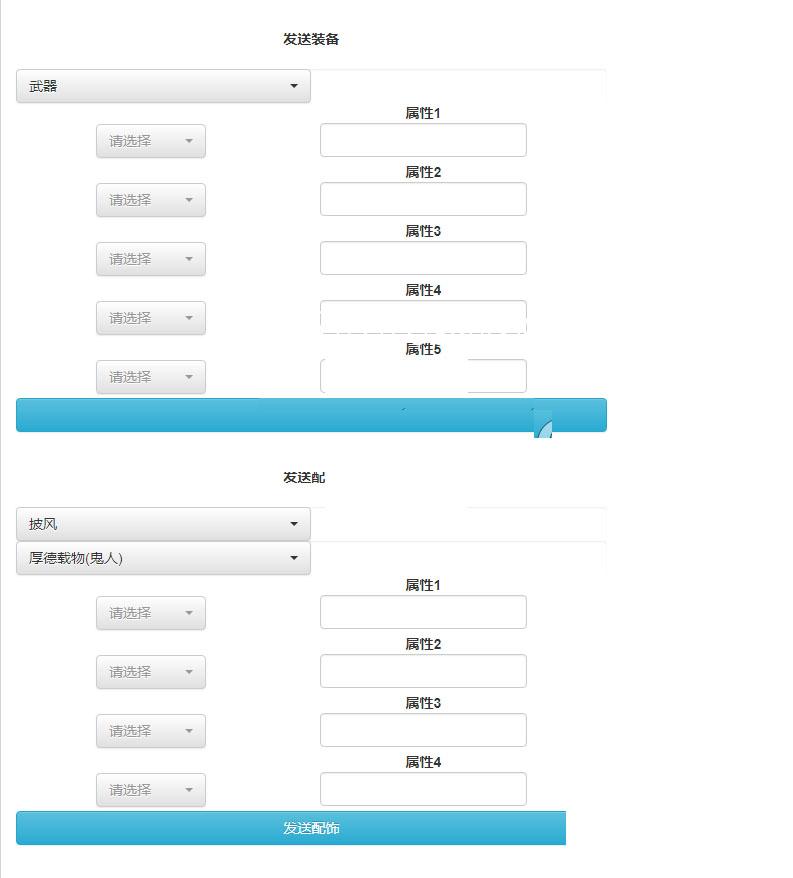The height and width of the screenshot is (878, 793).
Task: Focus the equipment 属性3 input field
Action: pyautogui.click(x=423, y=259)
